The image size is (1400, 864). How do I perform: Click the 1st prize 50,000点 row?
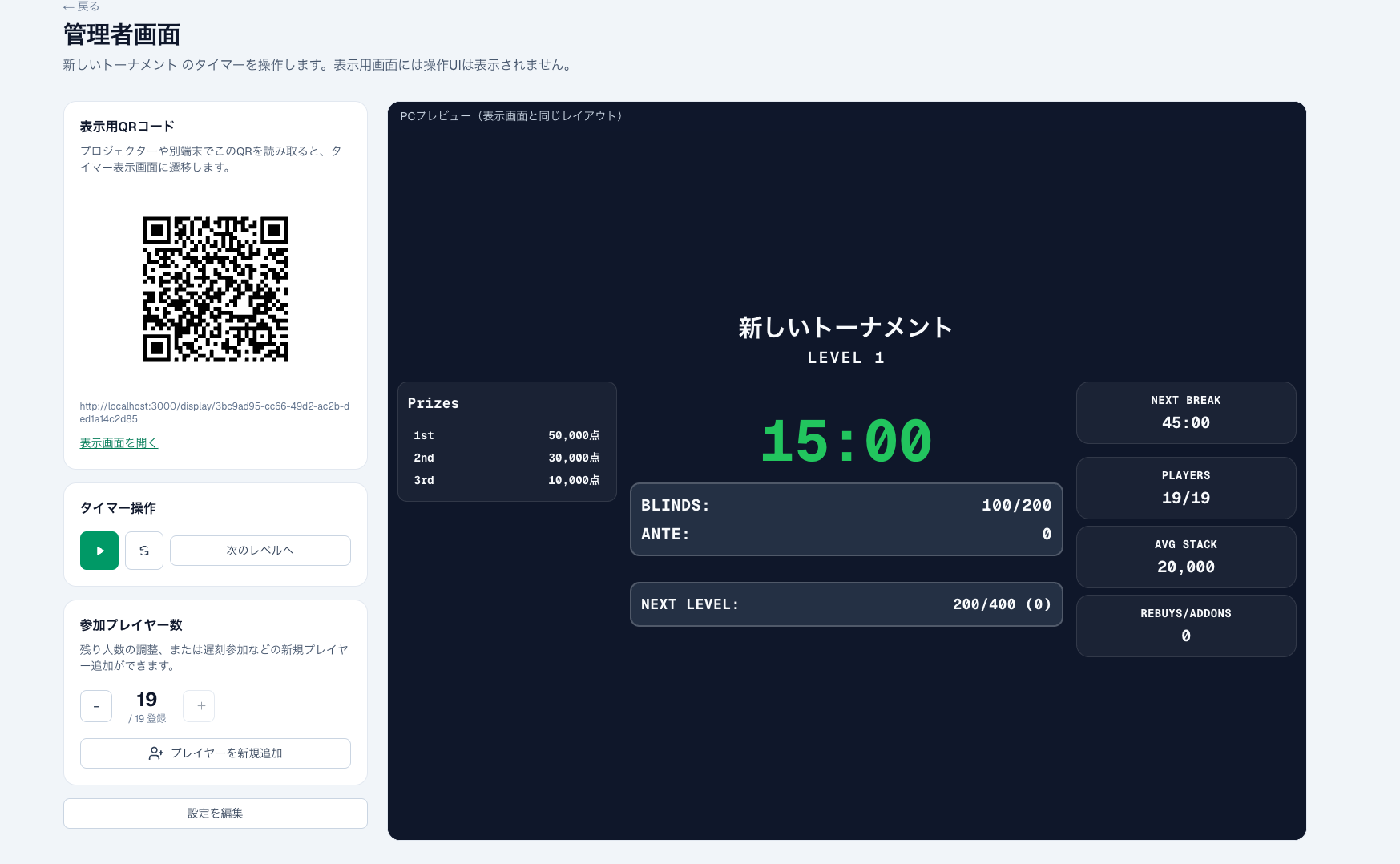point(506,435)
